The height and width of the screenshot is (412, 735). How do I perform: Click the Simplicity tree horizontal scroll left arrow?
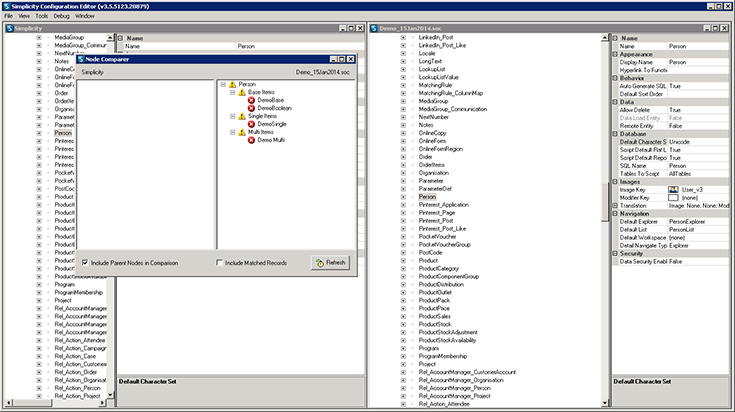(9, 403)
